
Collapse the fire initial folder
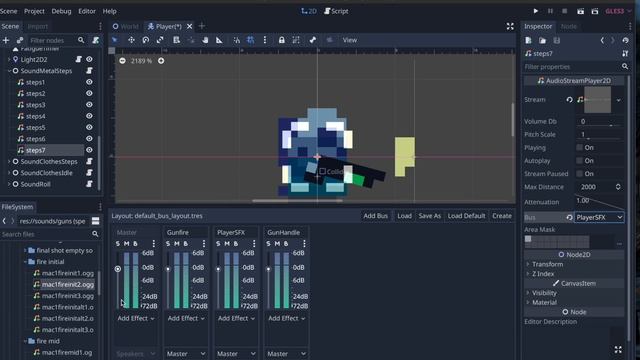[x=25, y=262]
